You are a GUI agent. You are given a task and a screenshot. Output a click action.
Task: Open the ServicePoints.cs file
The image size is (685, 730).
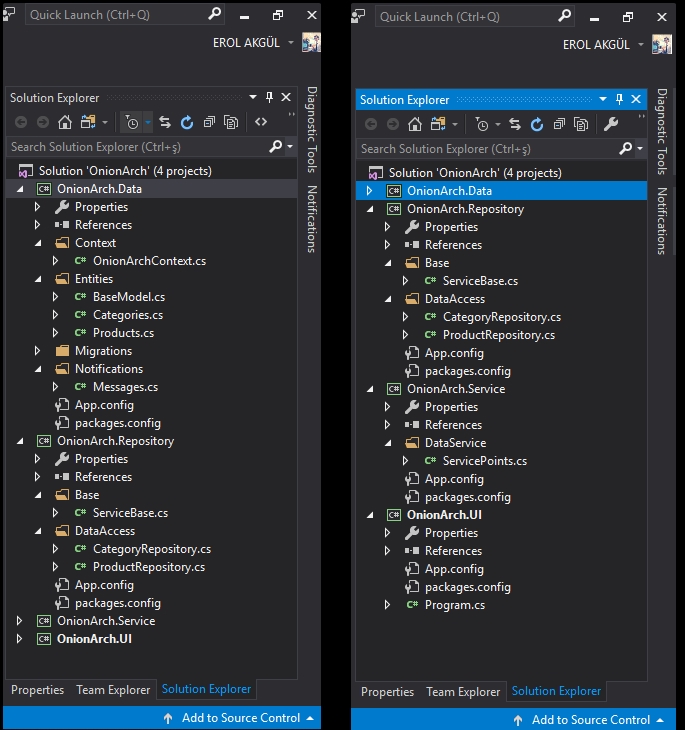[x=484, y=461]
